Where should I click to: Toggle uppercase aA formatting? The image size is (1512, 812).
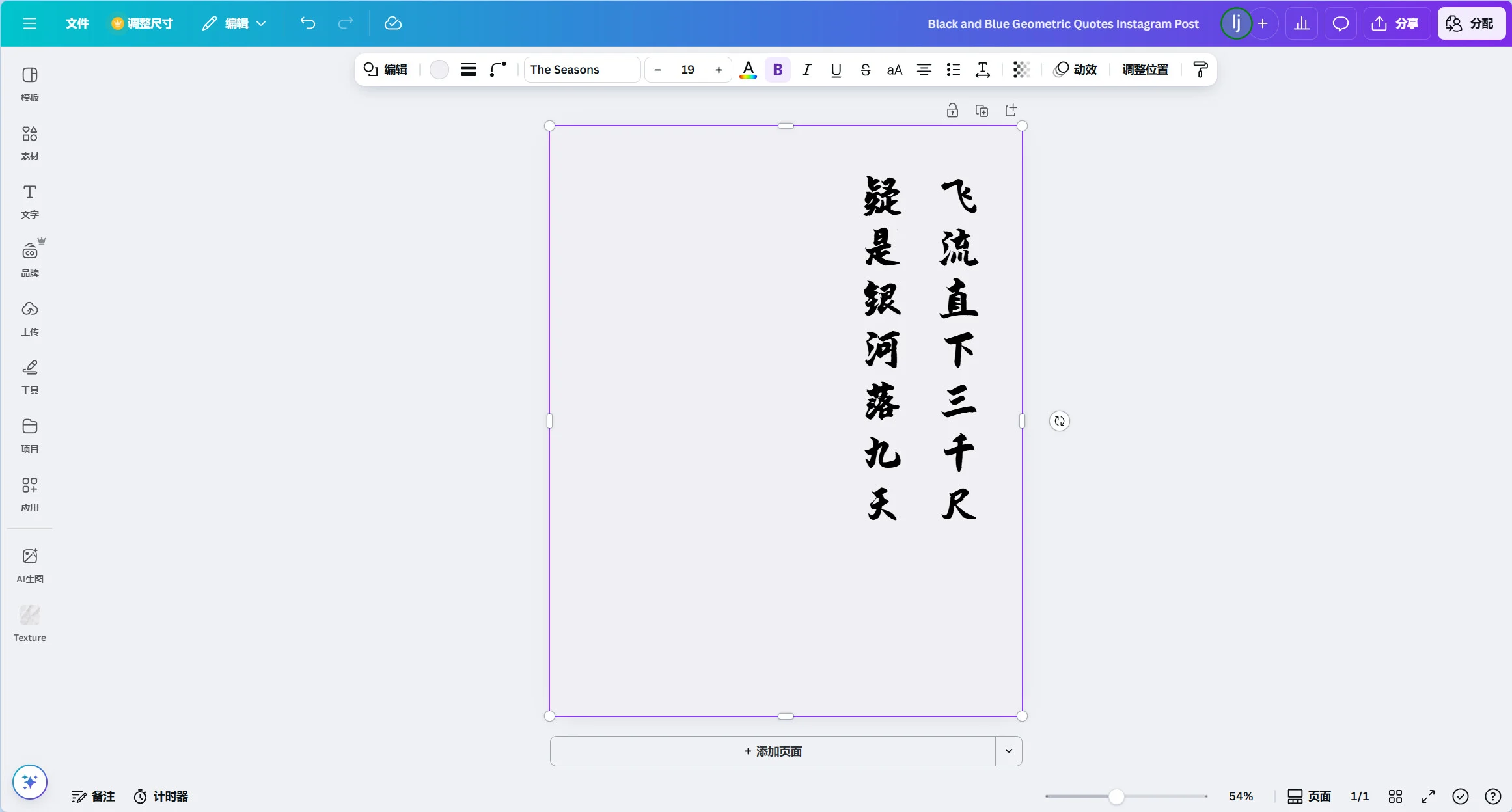tap(895, 70)
